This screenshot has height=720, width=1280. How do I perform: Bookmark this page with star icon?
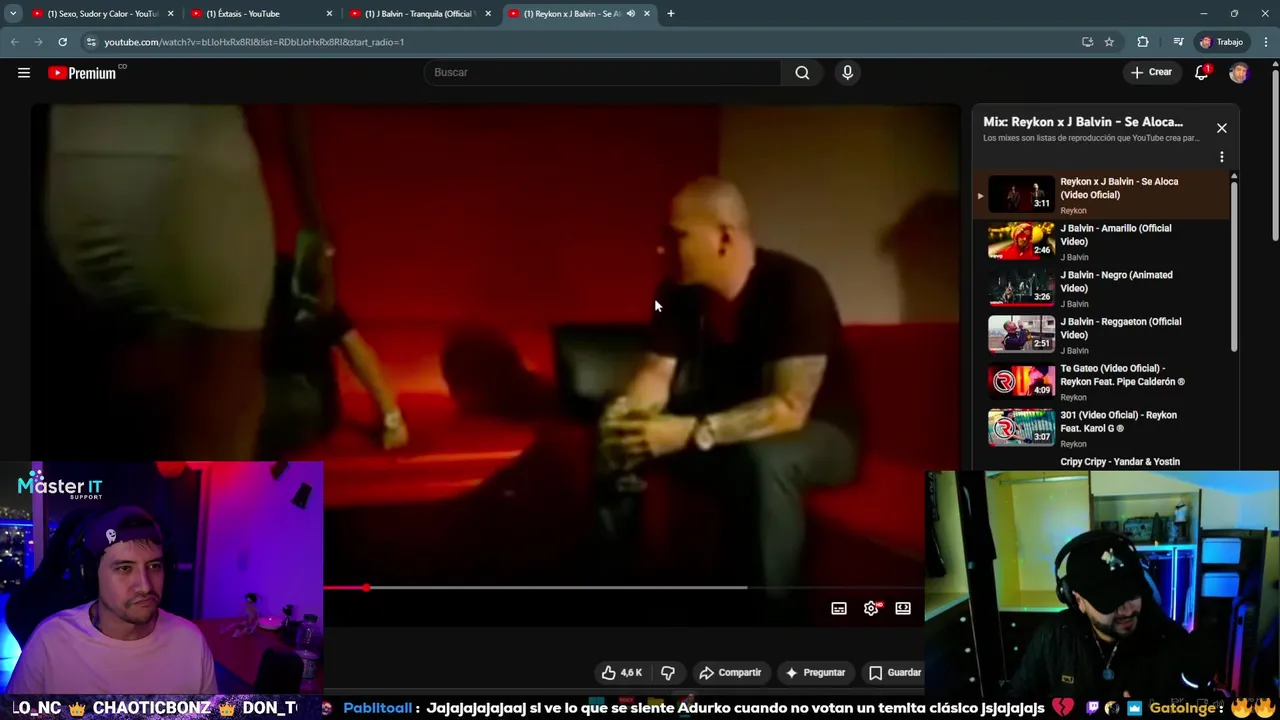click(x=1109, y=42)
